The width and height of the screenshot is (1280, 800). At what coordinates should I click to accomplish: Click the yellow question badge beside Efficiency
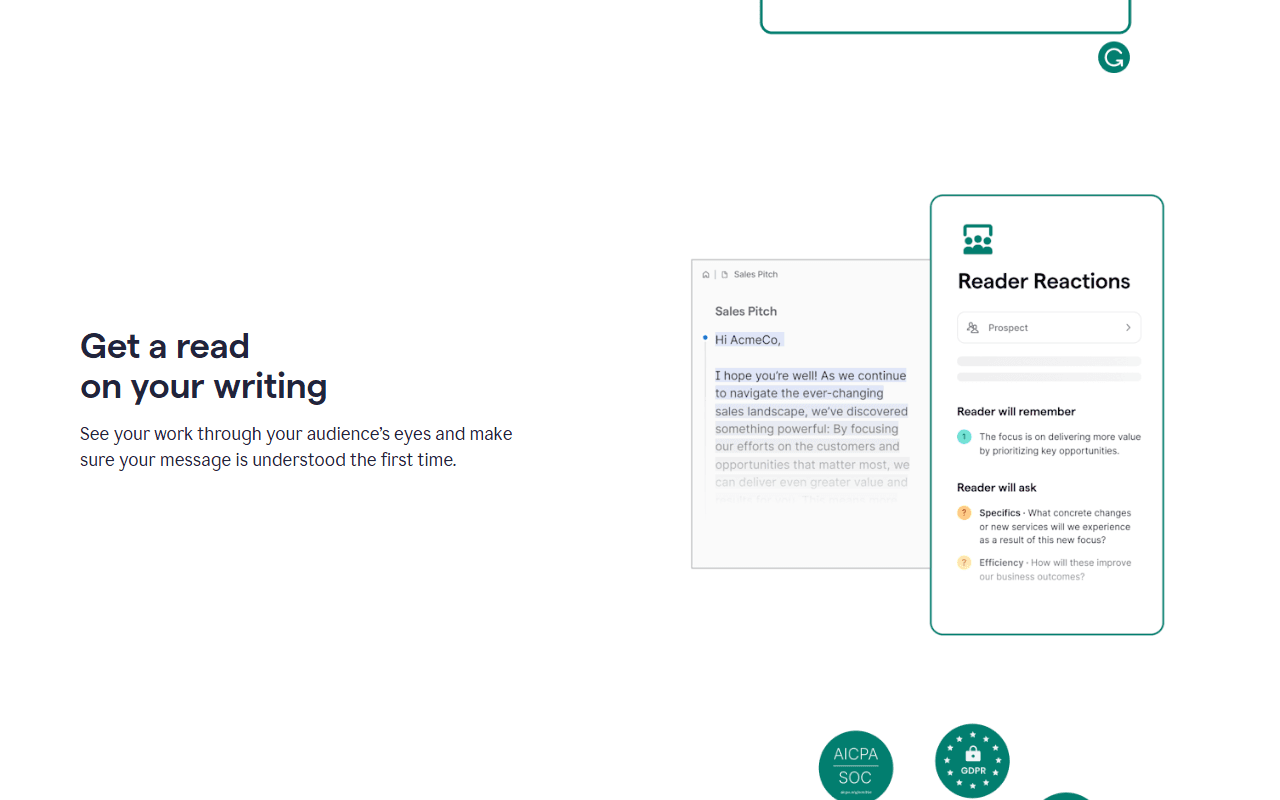click(964, 563)
